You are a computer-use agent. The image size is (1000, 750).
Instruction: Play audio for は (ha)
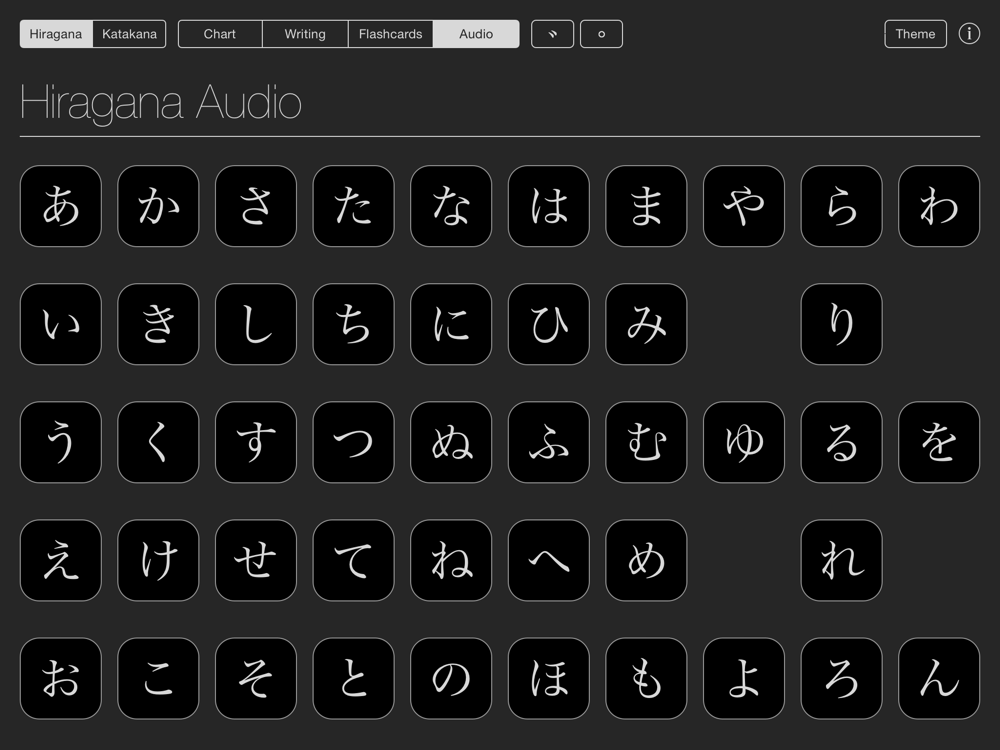click(548, 206)
